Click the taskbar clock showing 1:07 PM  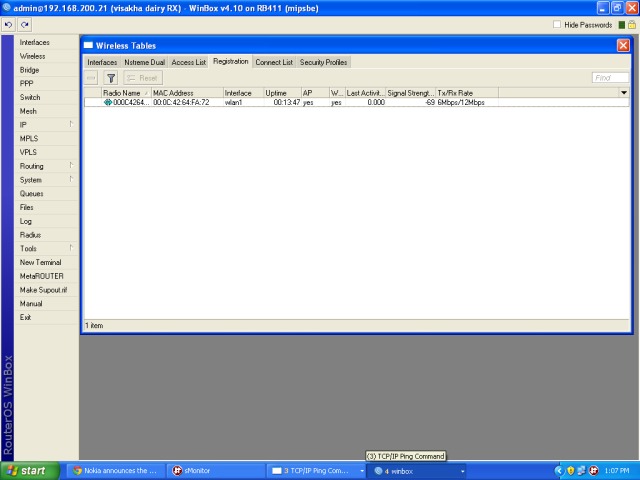(x=617, y=471)
